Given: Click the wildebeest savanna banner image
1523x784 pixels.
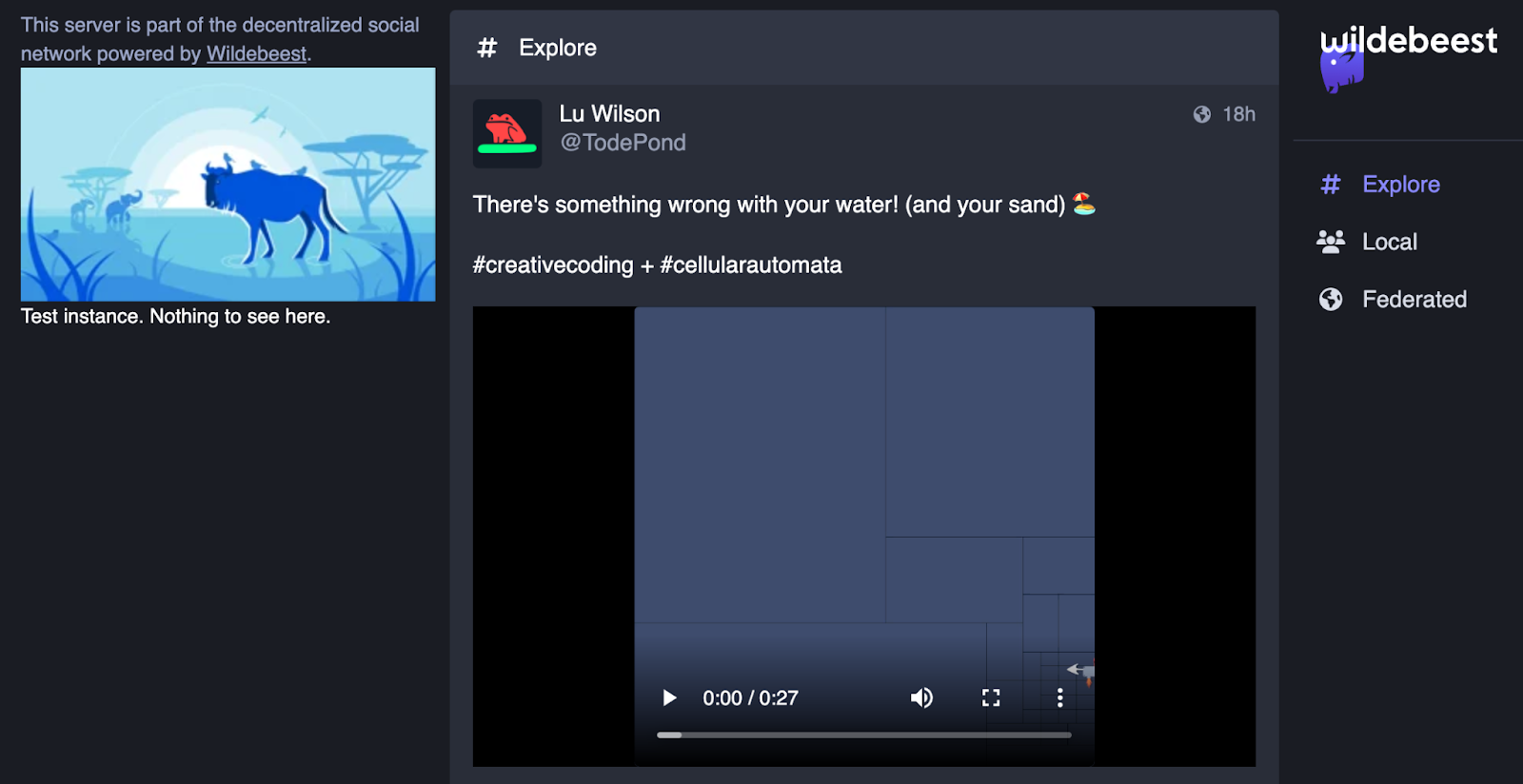Looking at the screenshot, I should tap(228, 185).
